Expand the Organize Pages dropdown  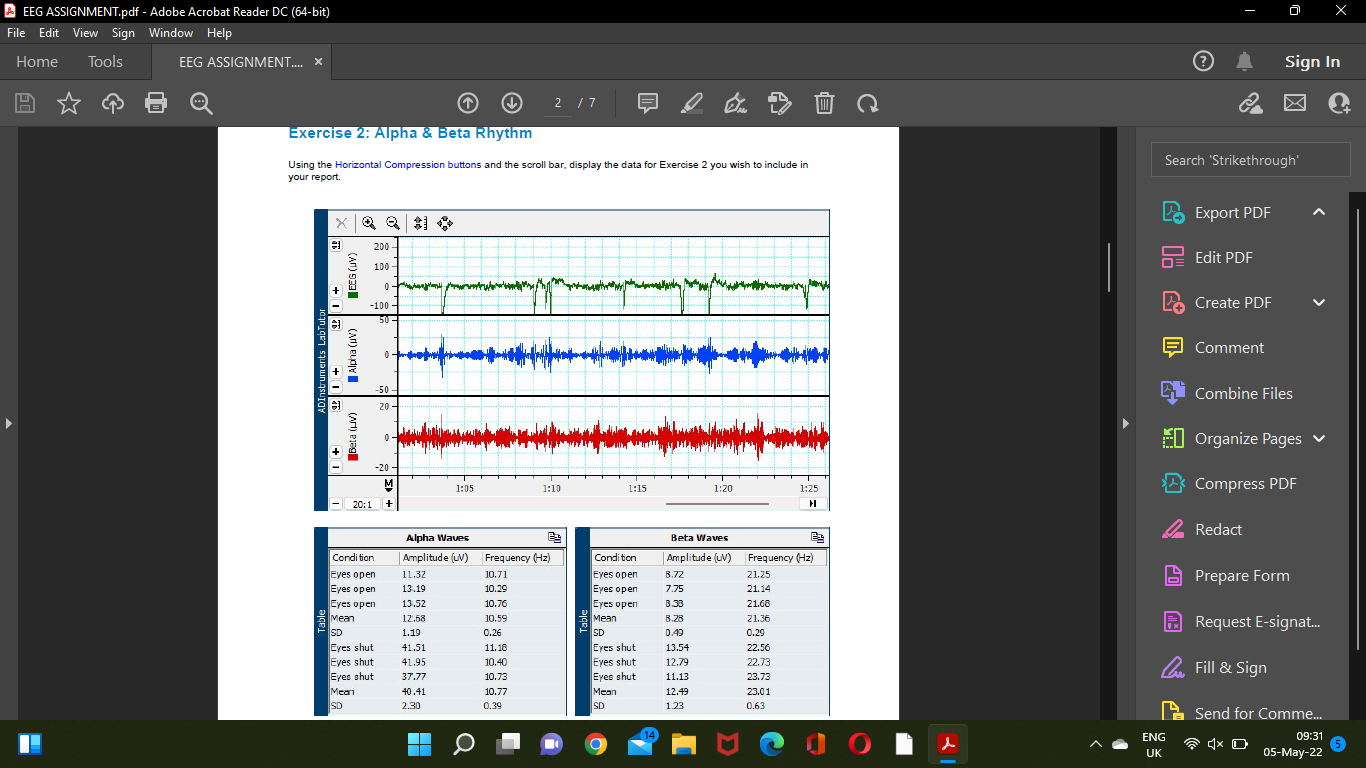pyautogui.click(x=1318, y=438)
